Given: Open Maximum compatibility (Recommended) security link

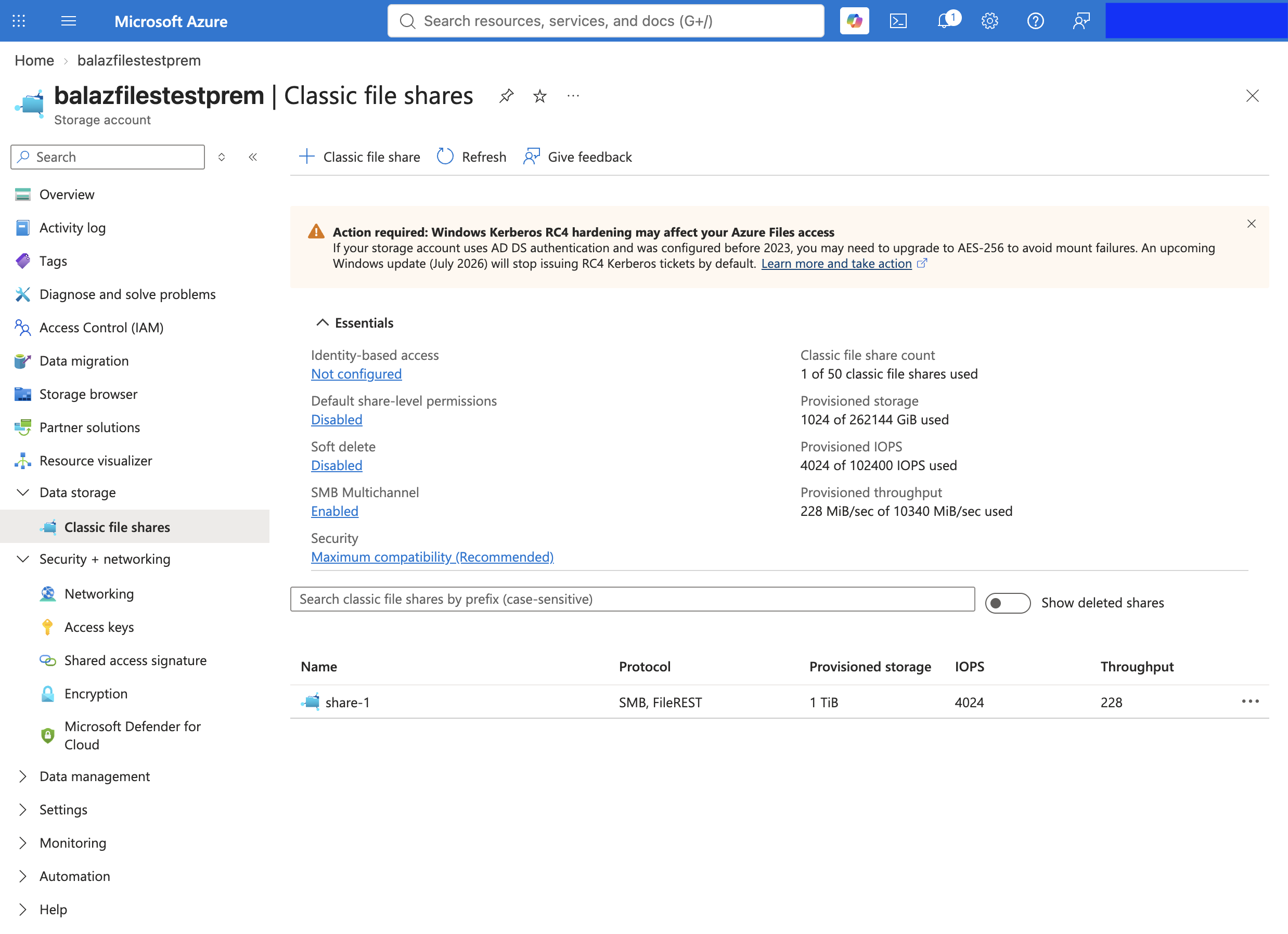Looking at the screenshot, I should 432,557.
